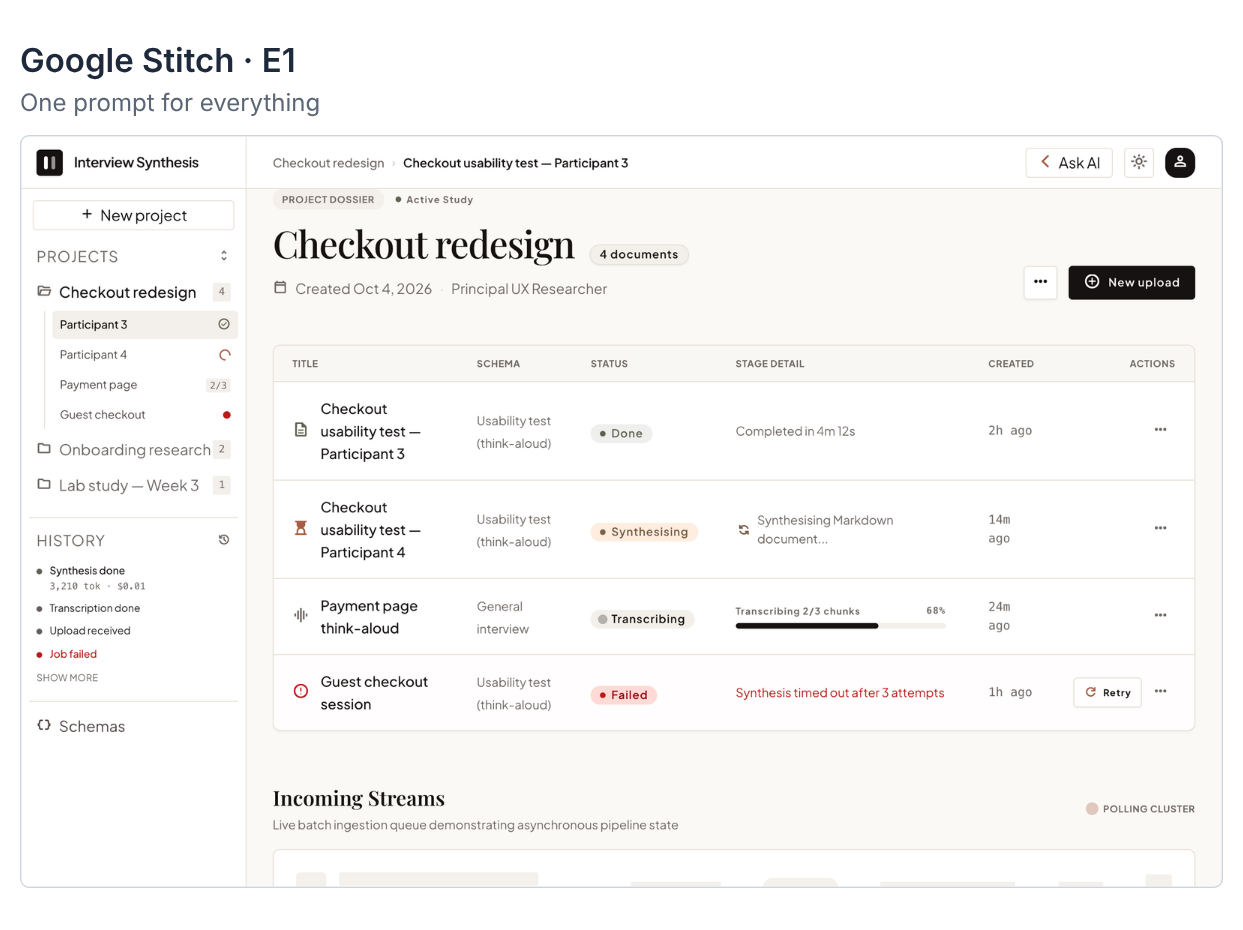
Task: Click the Synthesis timed out error message
Action: pos(840,692)
